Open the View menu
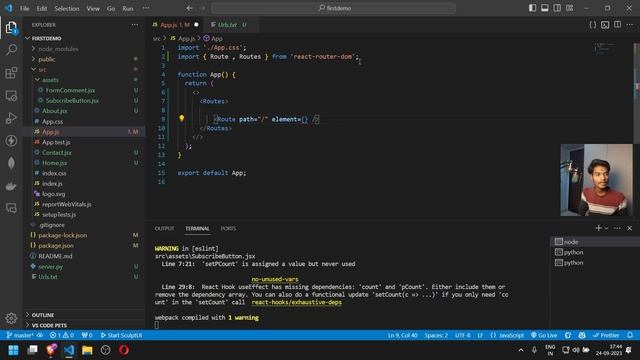The image size is (640, 360). coord(93,8)
